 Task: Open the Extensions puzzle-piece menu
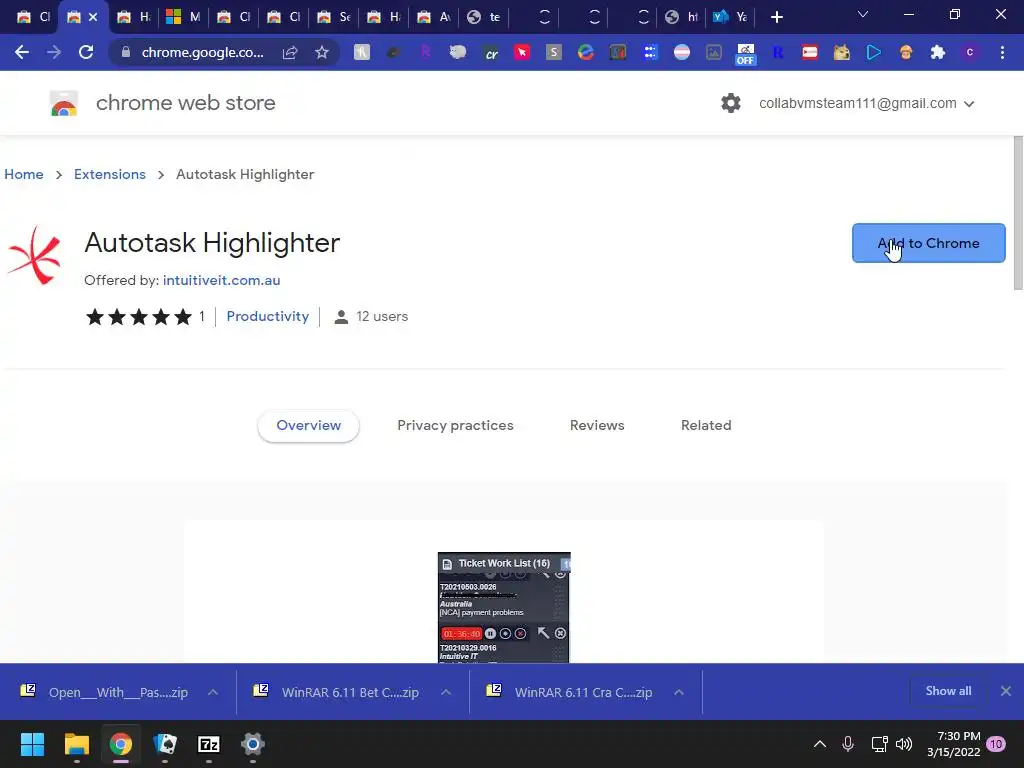pos(937,52)
